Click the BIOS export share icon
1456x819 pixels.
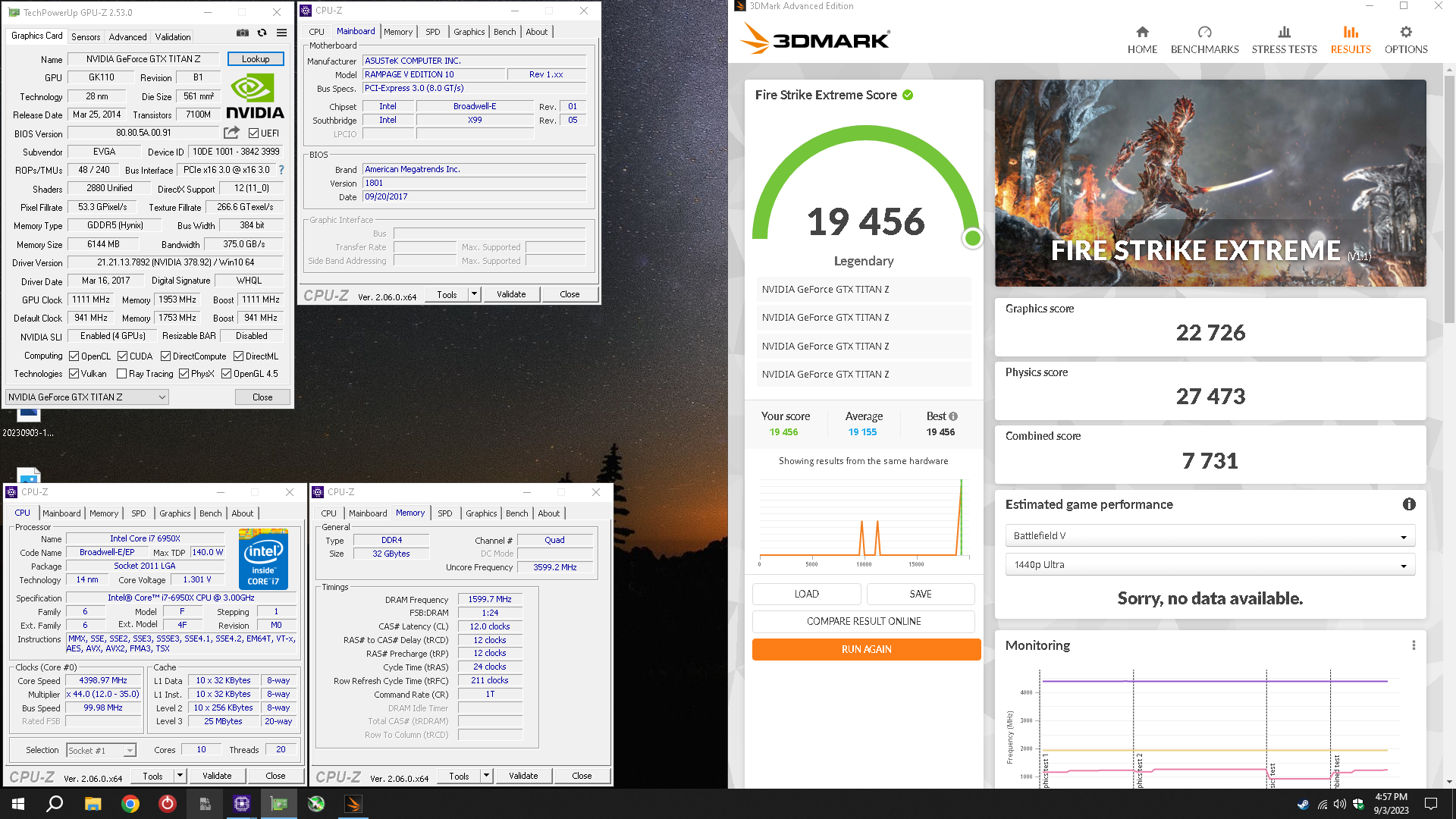coord(231,133)
